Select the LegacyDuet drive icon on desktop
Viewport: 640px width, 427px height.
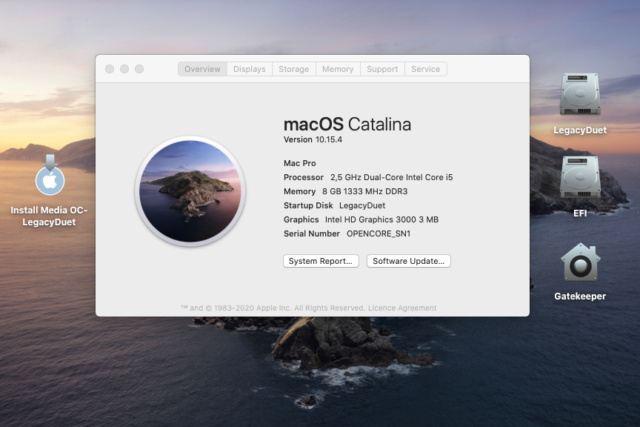pyautogui.click(x=580, y=94)
